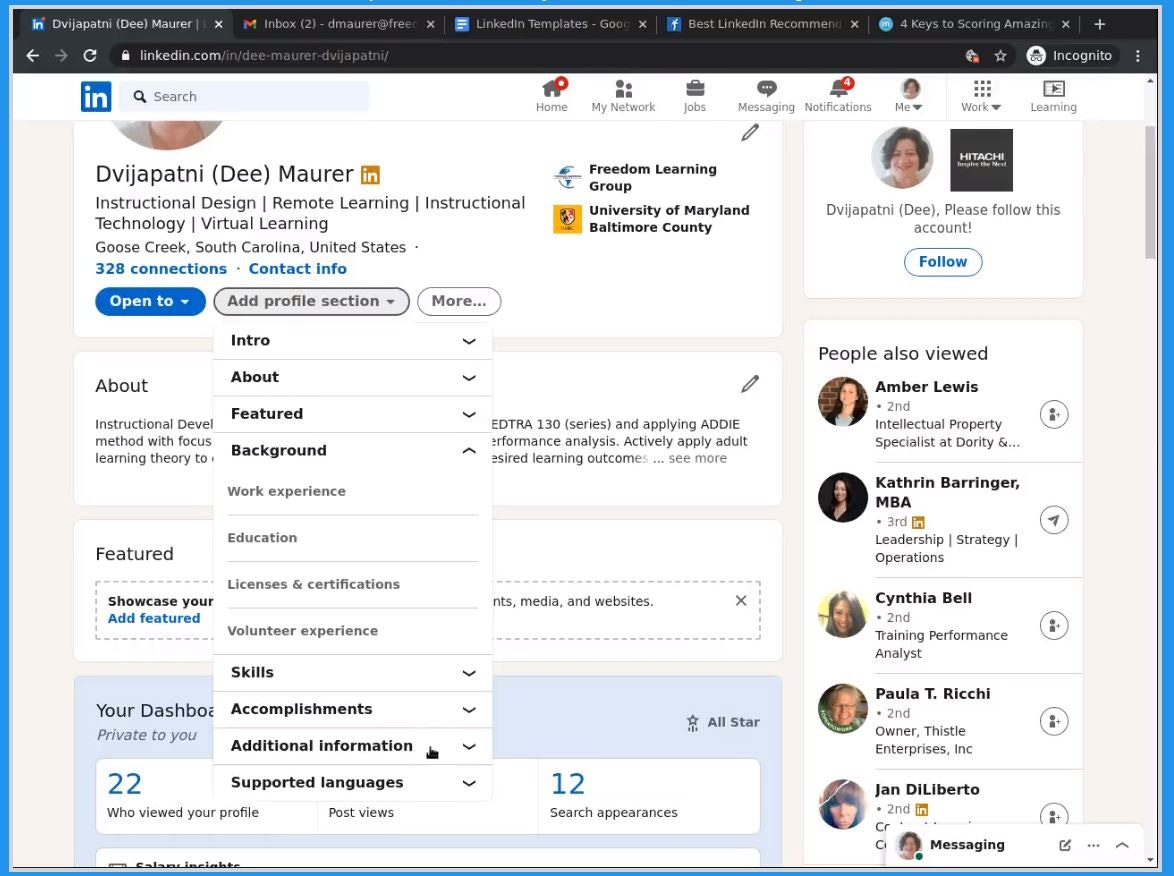Bookmark this page with star icon
This screenshot has width=1174, height=876.
tap(1000, 55)
